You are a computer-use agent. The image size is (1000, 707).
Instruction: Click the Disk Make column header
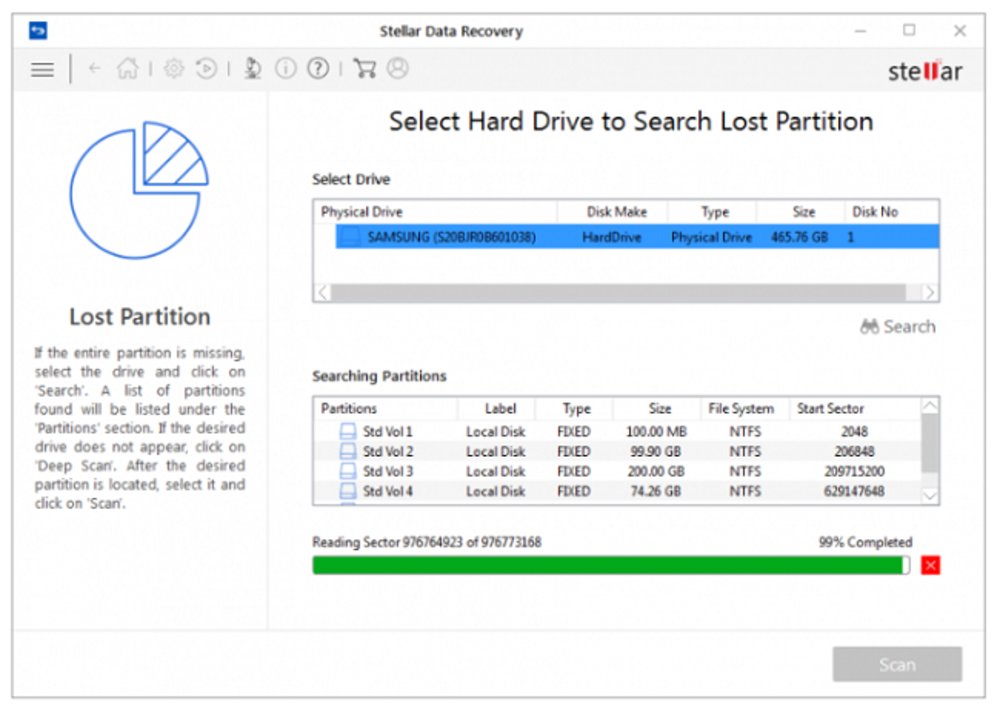613,212
